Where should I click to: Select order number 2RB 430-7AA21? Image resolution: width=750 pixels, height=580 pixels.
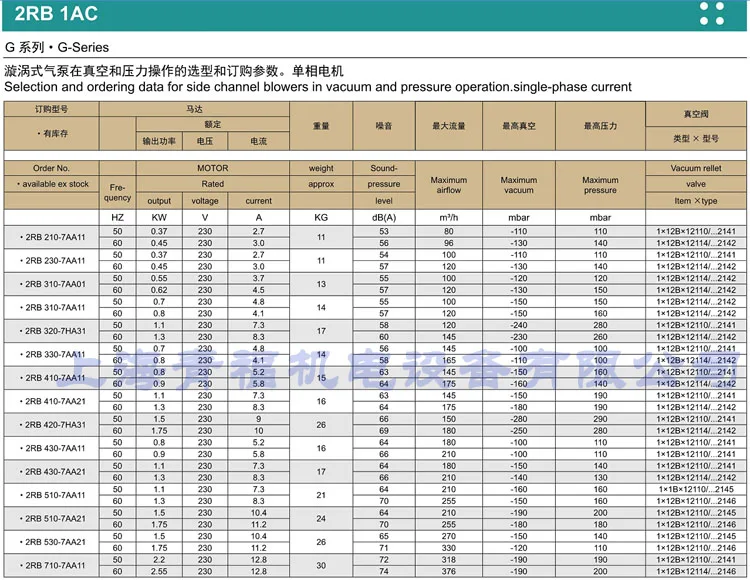coord(55,471)
